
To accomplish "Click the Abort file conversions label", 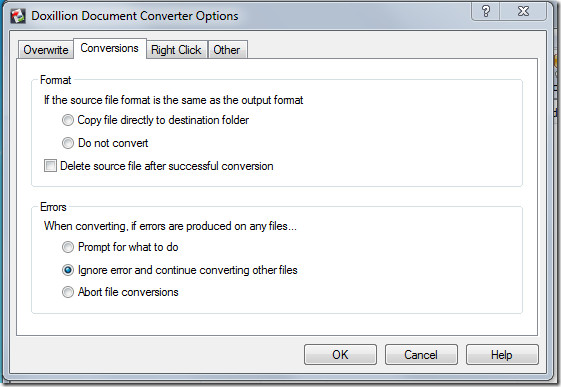I will tap(128, 292).
